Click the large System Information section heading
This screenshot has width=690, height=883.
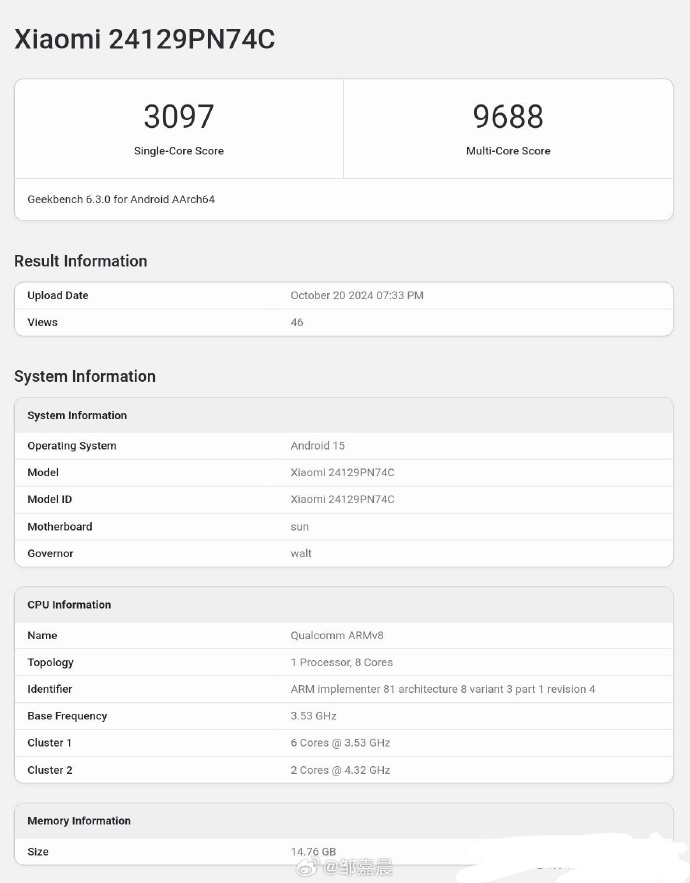pyautogui.click(x=85, y=376)
